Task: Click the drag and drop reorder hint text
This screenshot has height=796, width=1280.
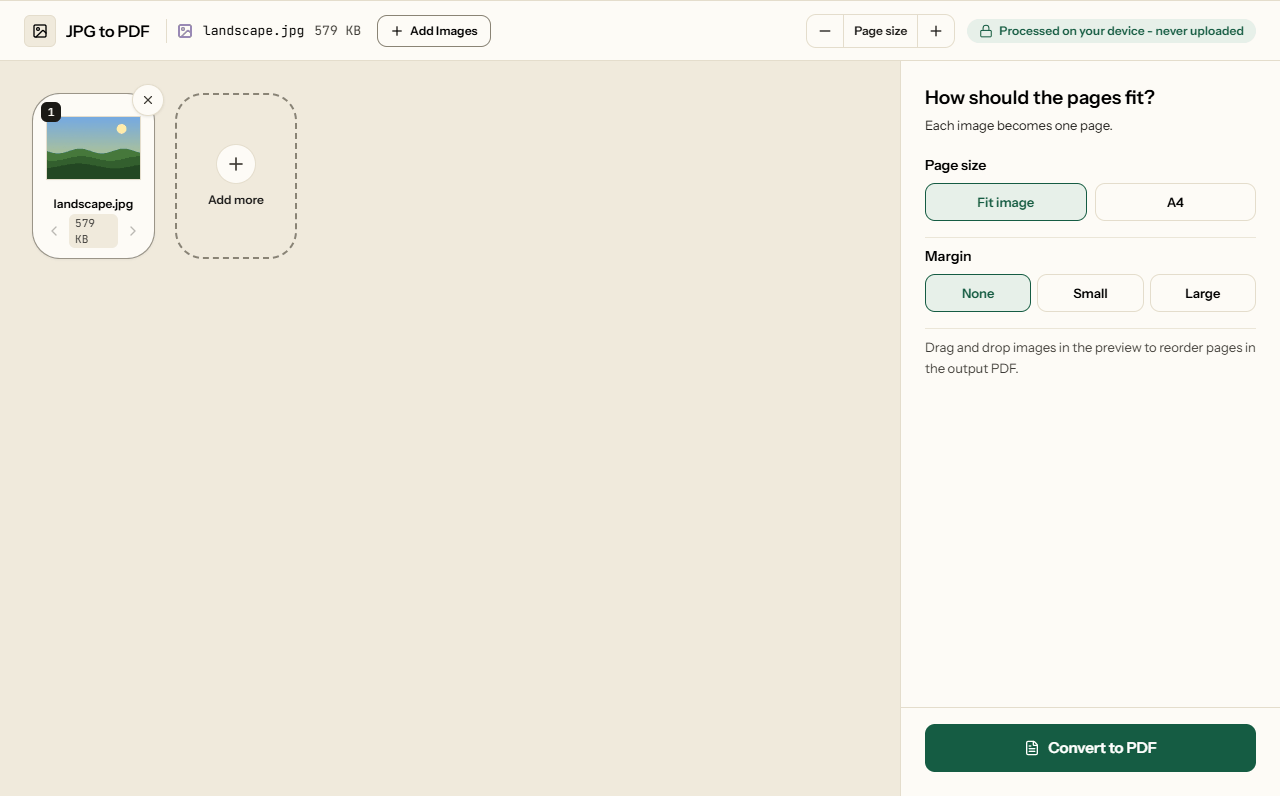Action: [x=1090, y=358]
